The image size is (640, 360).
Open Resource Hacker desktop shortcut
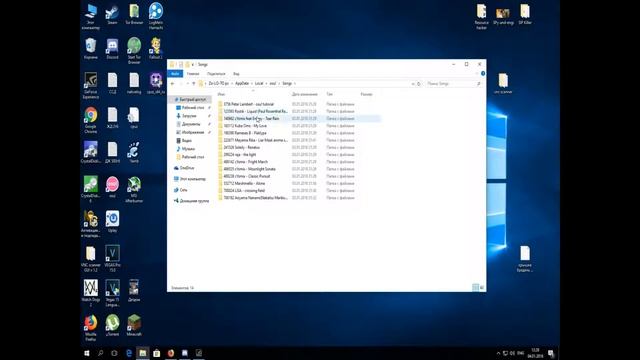482,16
